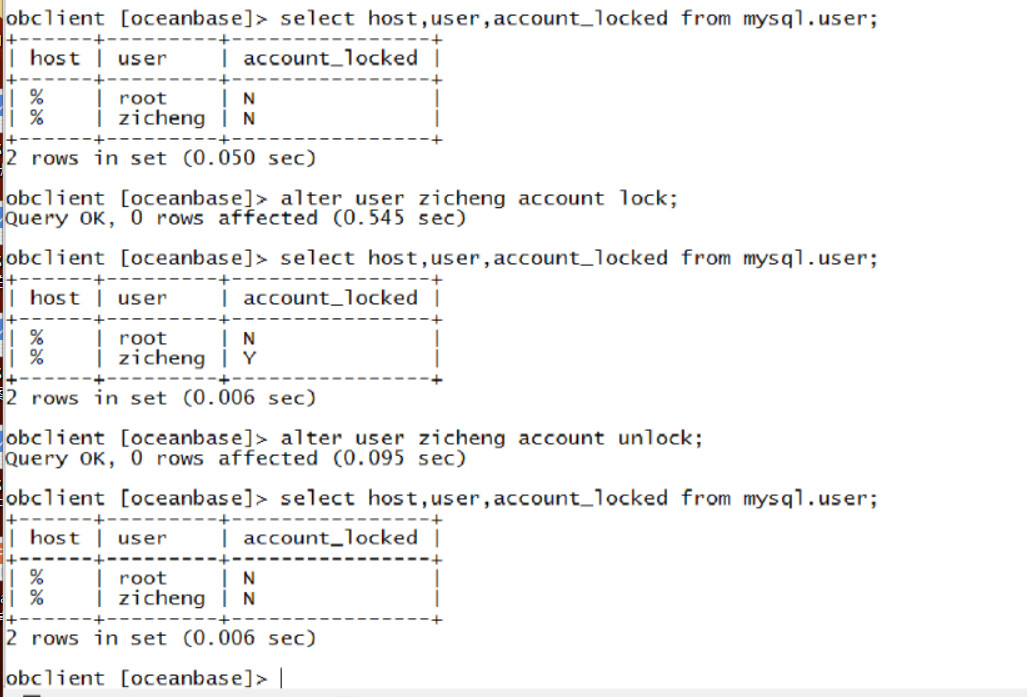This screenshot has width=1027, height=697.
Task: Click the select statement after the lock command
Action: pos(579,258)
